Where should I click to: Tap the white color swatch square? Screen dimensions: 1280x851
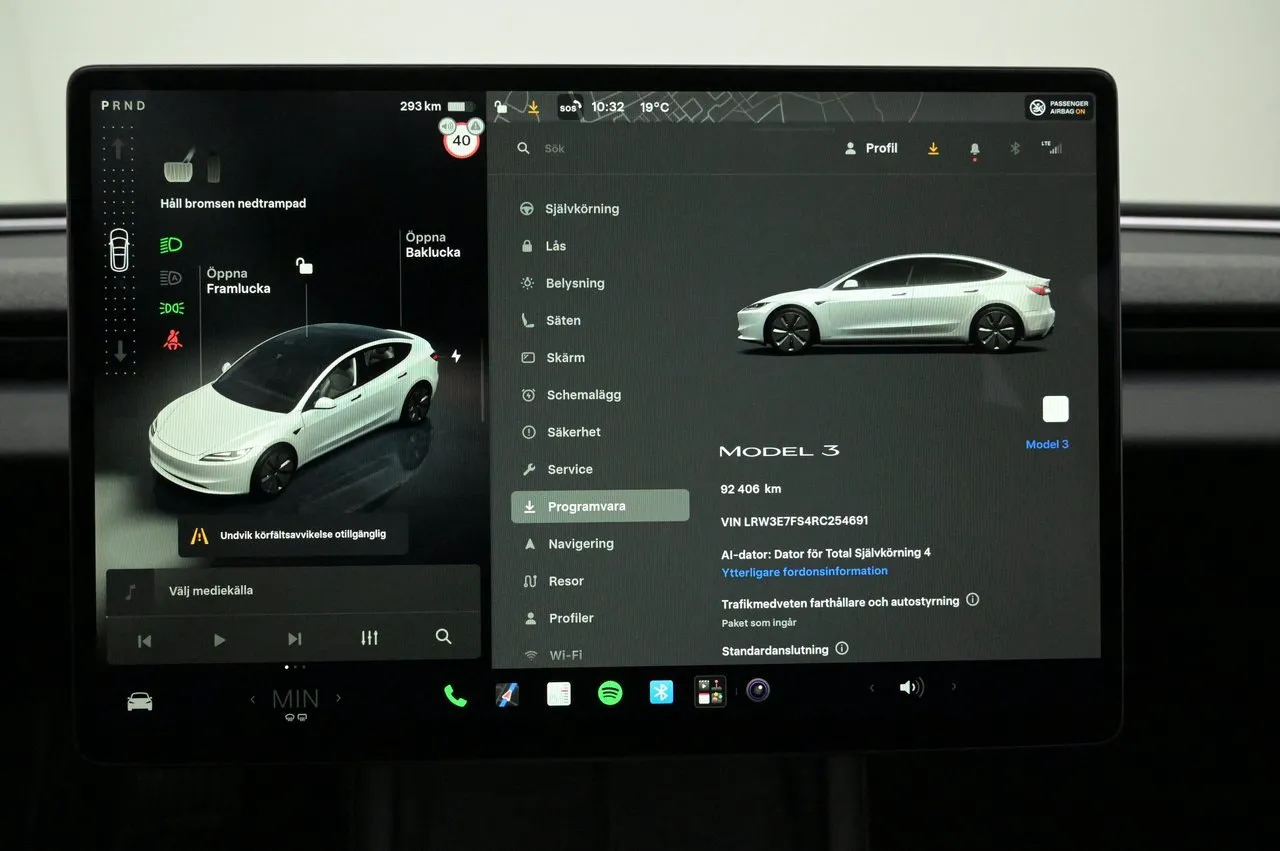[x=1055, y=409]
